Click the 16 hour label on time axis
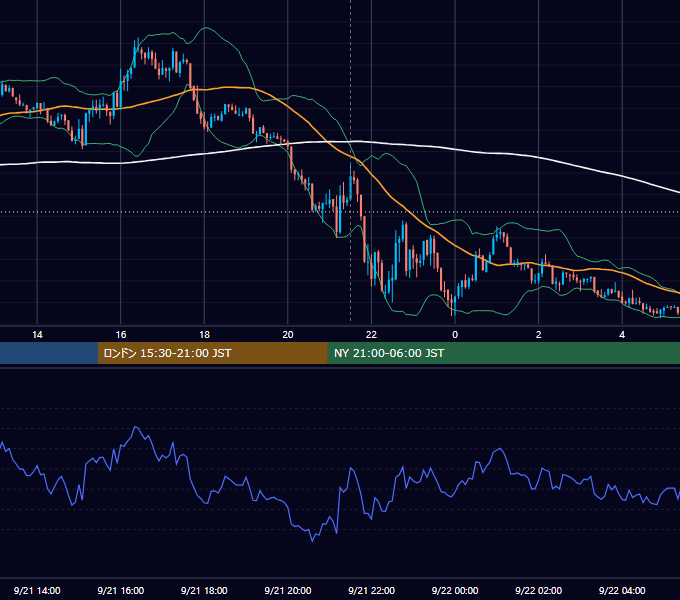The image size is (680, 600). pos(121,335)
